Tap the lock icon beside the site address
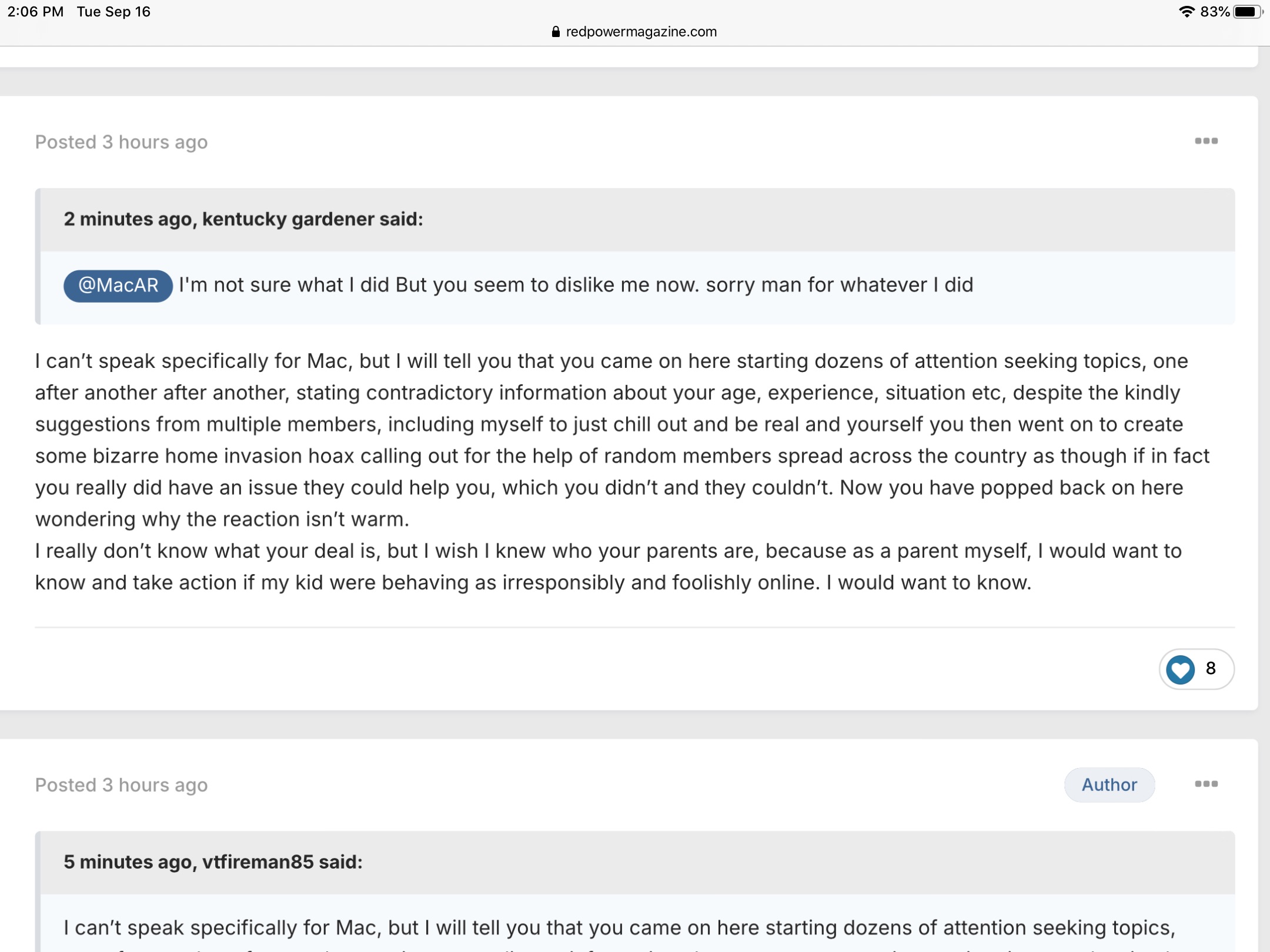 (556, 32)
